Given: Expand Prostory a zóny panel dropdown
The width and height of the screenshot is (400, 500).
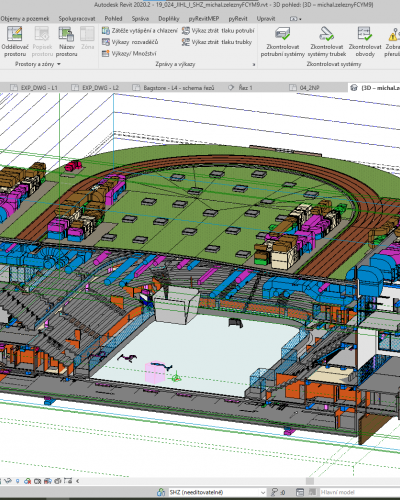Looking at the screenshot, I should pos(59,64).
